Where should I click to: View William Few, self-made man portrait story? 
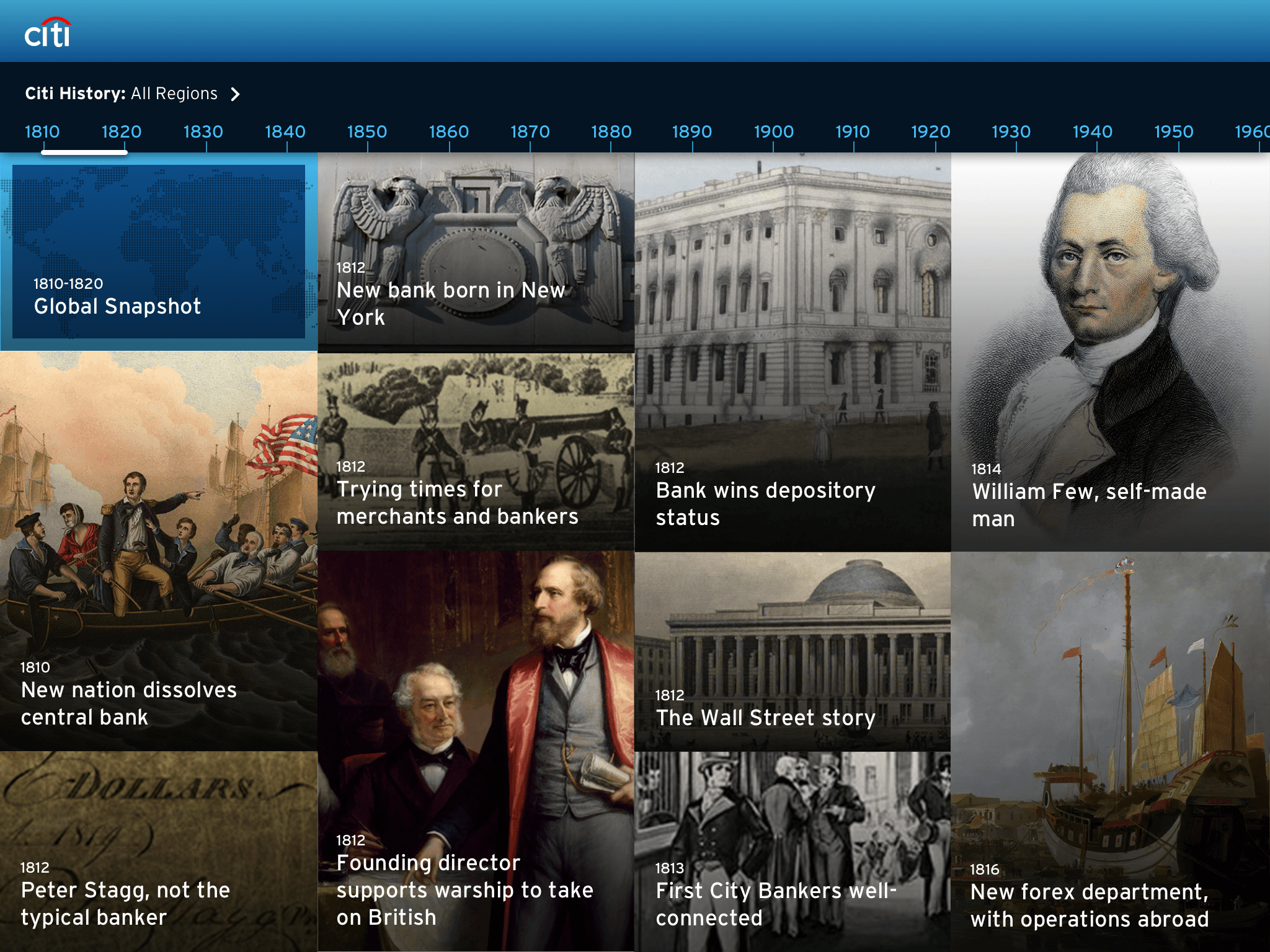click(x=1111, y=352)
